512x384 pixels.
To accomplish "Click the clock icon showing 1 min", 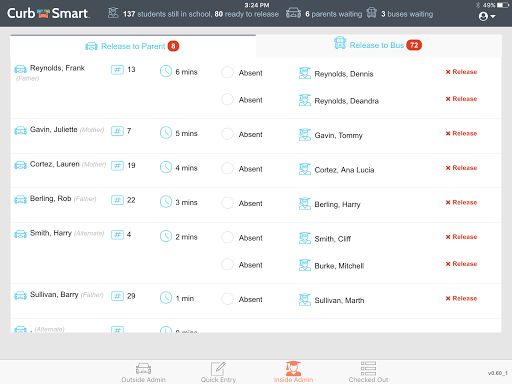I will [x=166, y=298].
